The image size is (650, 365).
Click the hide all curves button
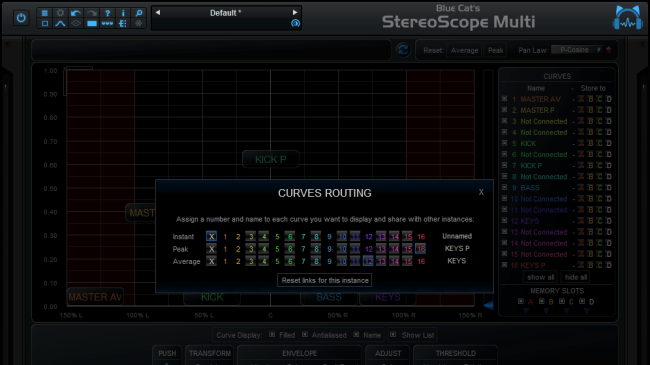pos(576,277)
